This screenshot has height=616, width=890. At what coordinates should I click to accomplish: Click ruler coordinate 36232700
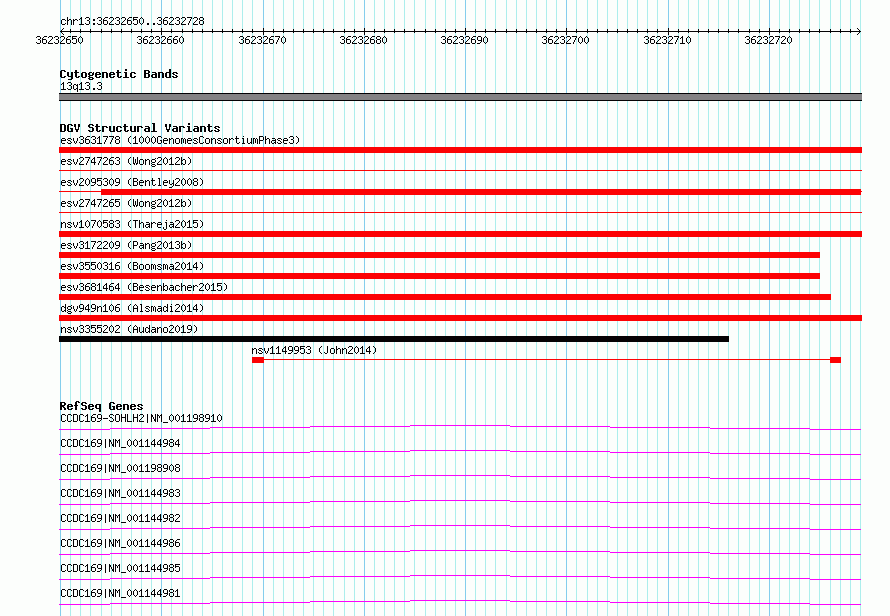point(565,40)
